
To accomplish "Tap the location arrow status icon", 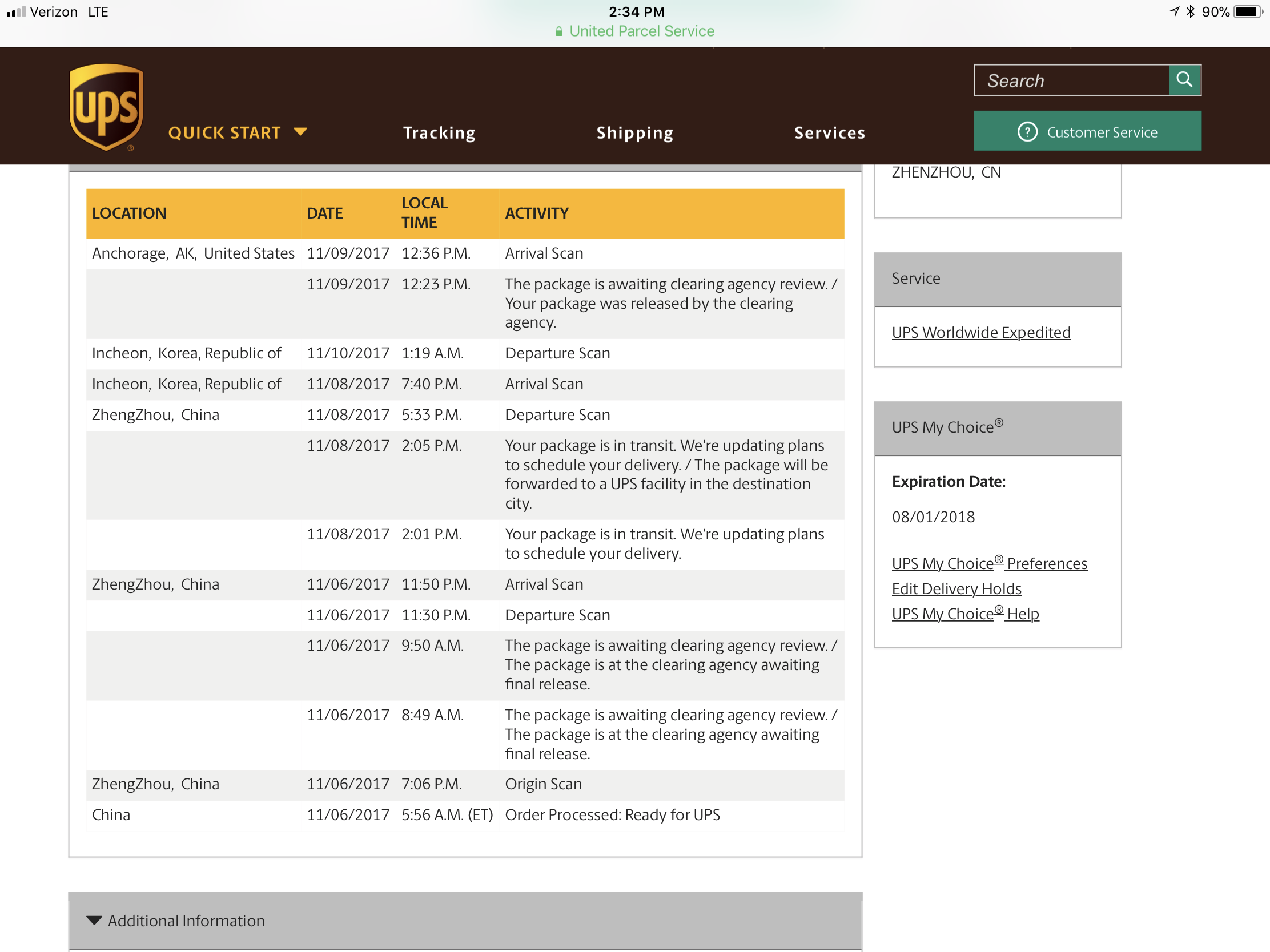I will pos(1174,11).
